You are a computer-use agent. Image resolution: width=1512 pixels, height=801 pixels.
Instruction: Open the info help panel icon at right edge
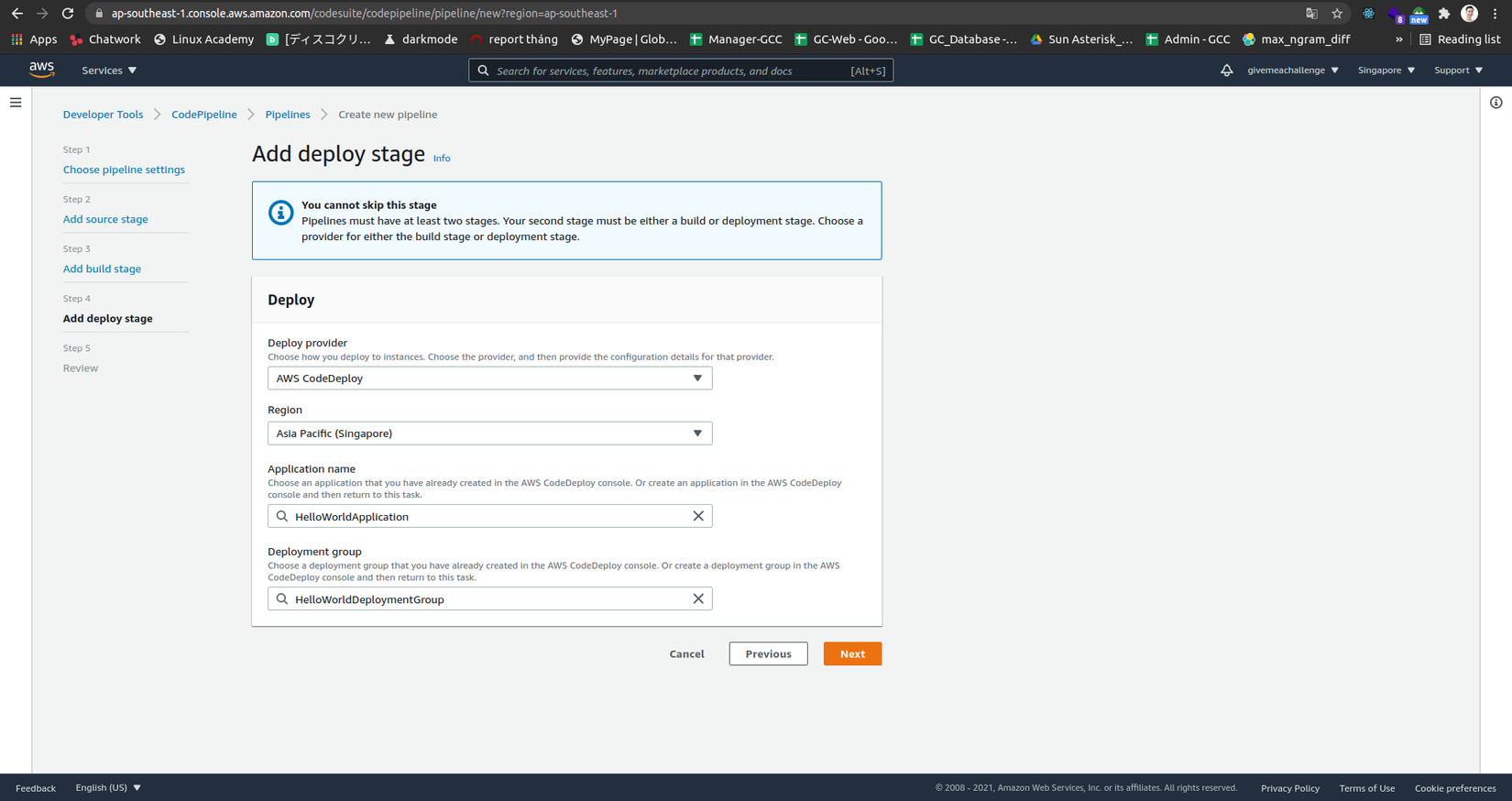(x=1496, y=103)
